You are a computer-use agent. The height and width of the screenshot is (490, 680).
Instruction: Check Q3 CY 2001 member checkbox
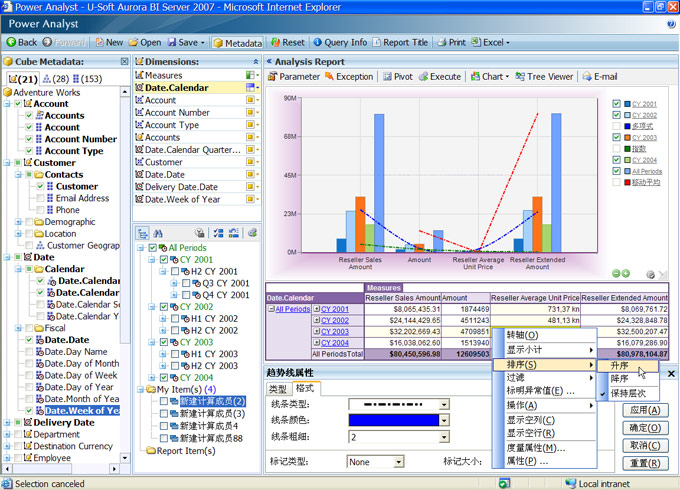[x=186, y=283]
